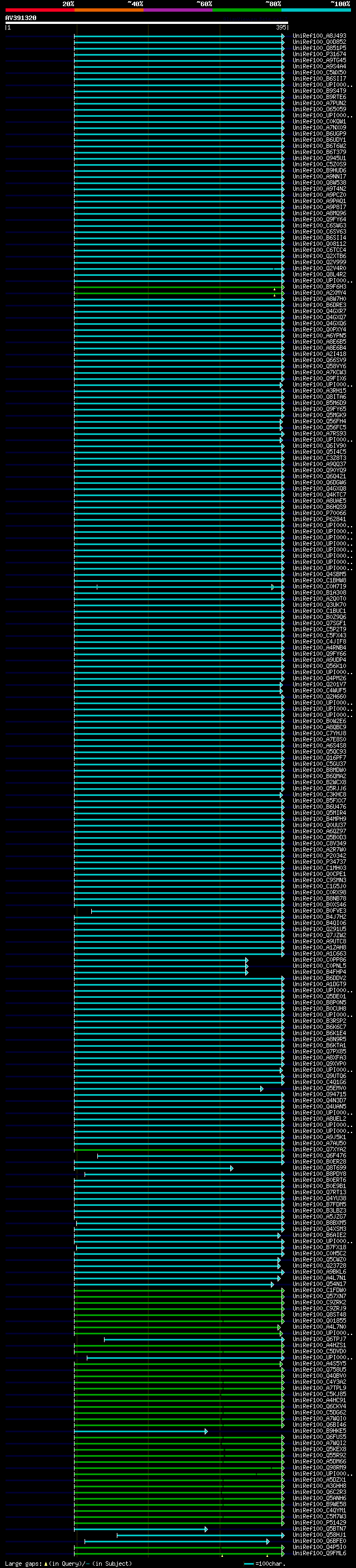Select hit label UniRef100_Q7RT13
Screen dimensions: 356x1568
(x=319, y=1193)
